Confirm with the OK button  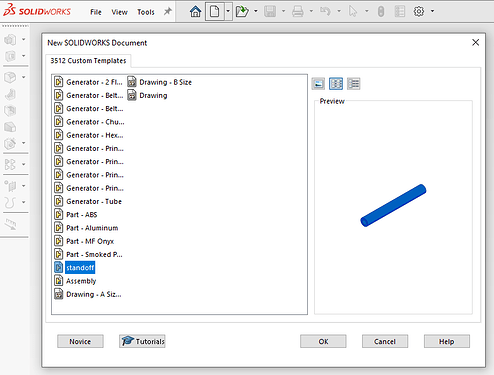[323, 341]
